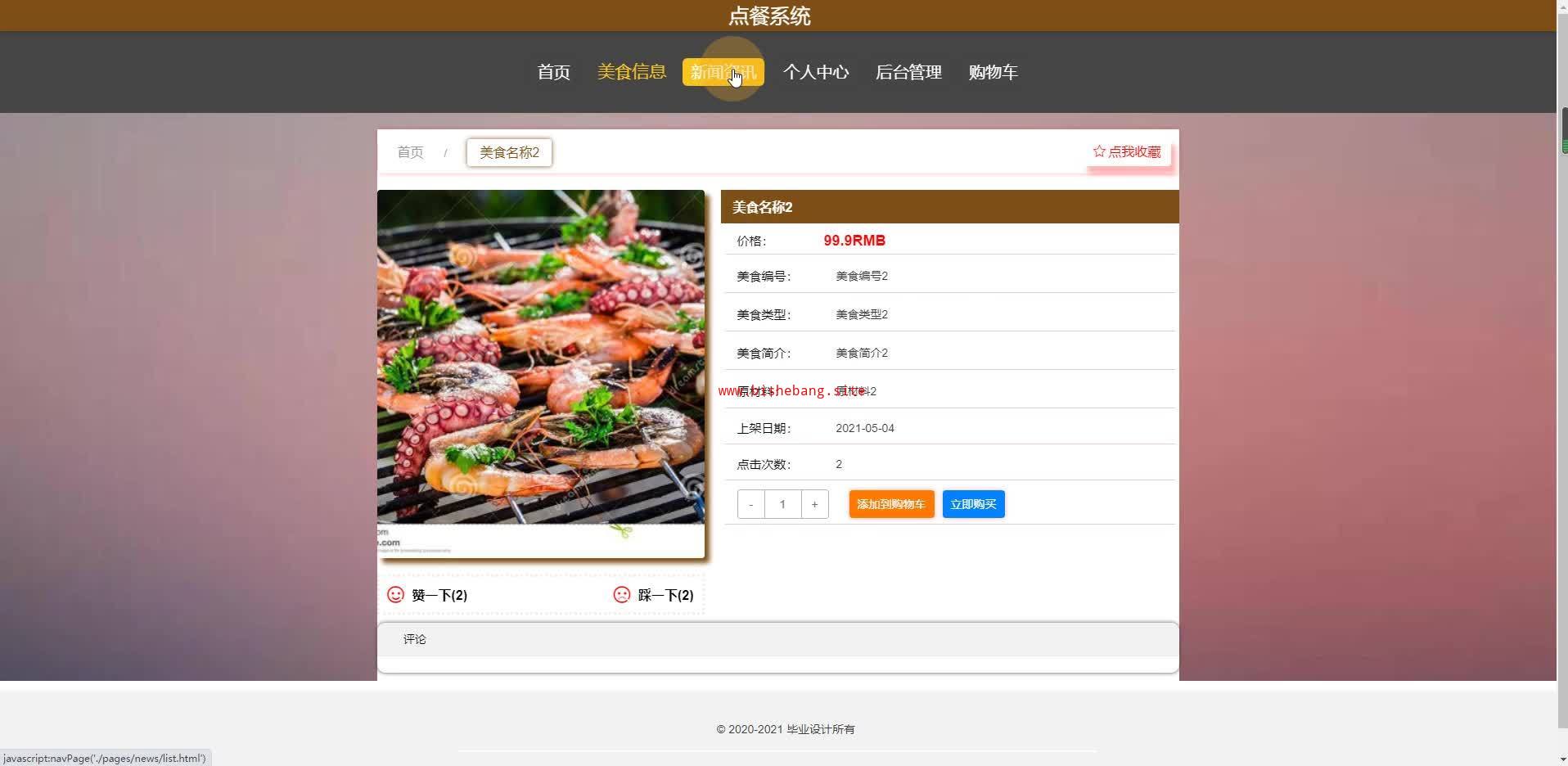Click the 首页 breadcrumb link

[410, 152]
